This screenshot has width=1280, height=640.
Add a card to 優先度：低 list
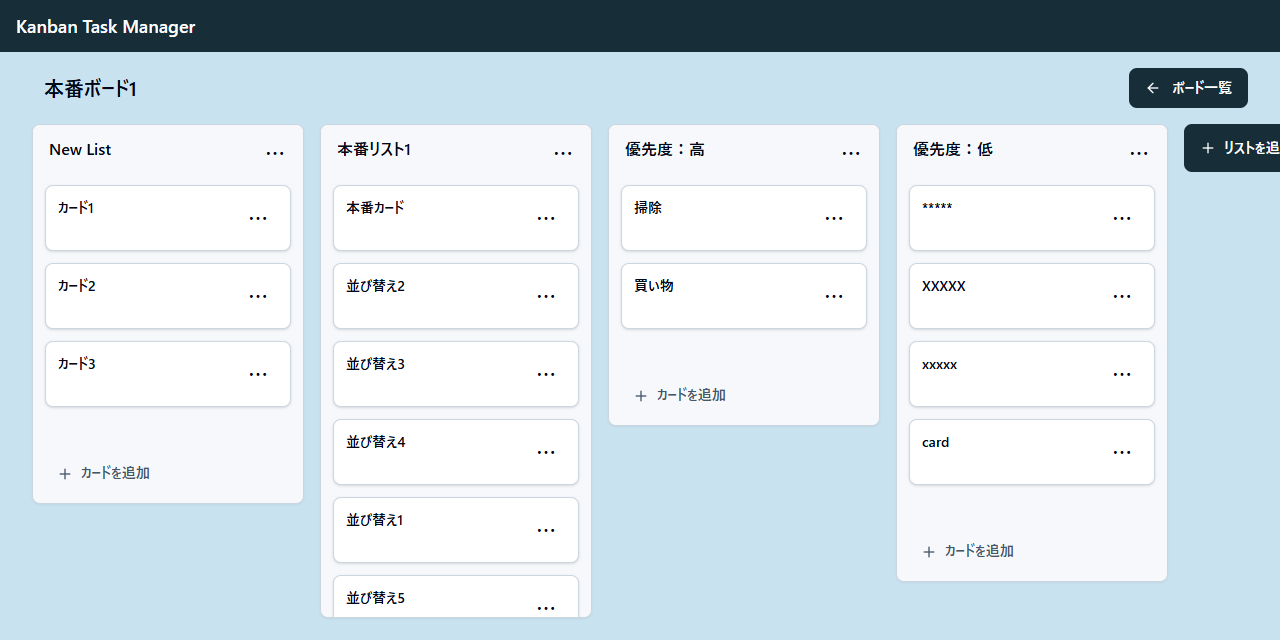point(968,551)
